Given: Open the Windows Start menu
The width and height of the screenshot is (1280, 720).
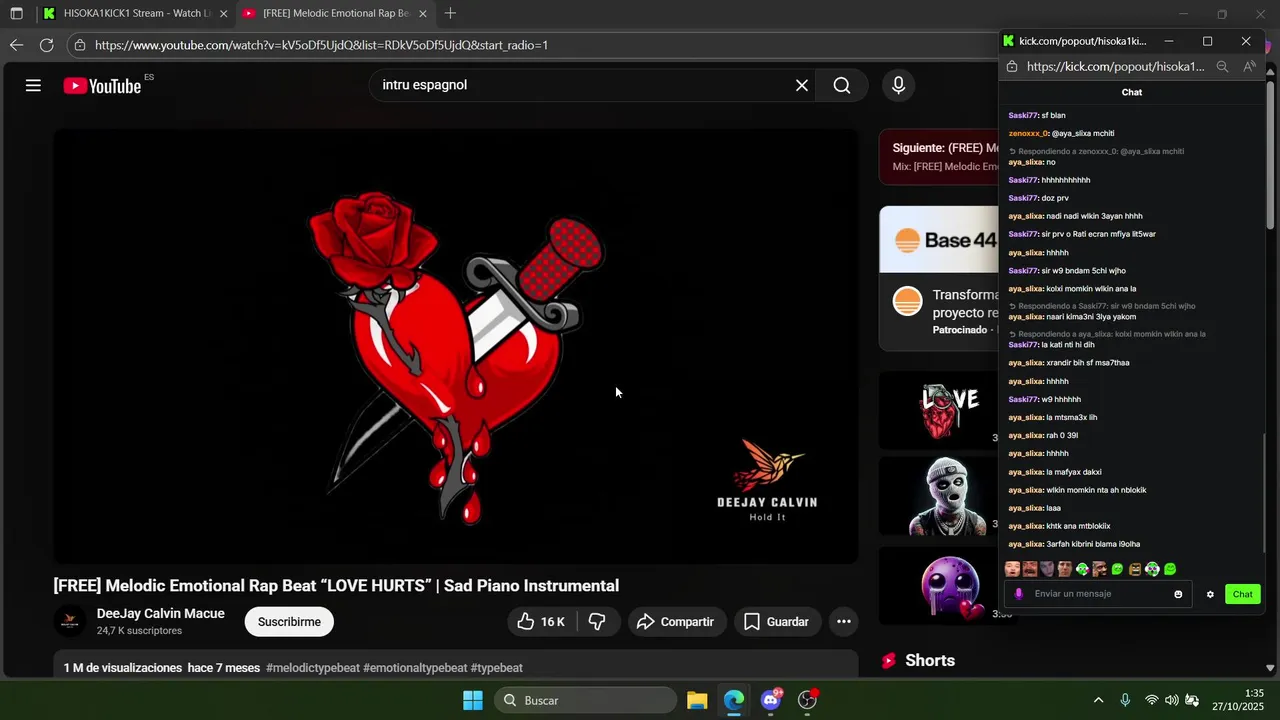Looking at the screenshot, I should pos(473,700).
